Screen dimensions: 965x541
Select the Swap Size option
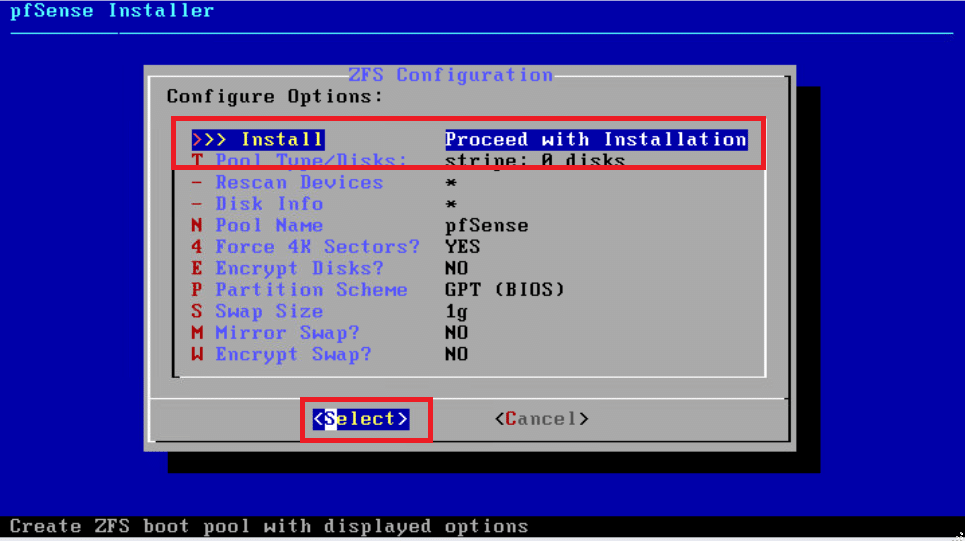pos(269,311)
